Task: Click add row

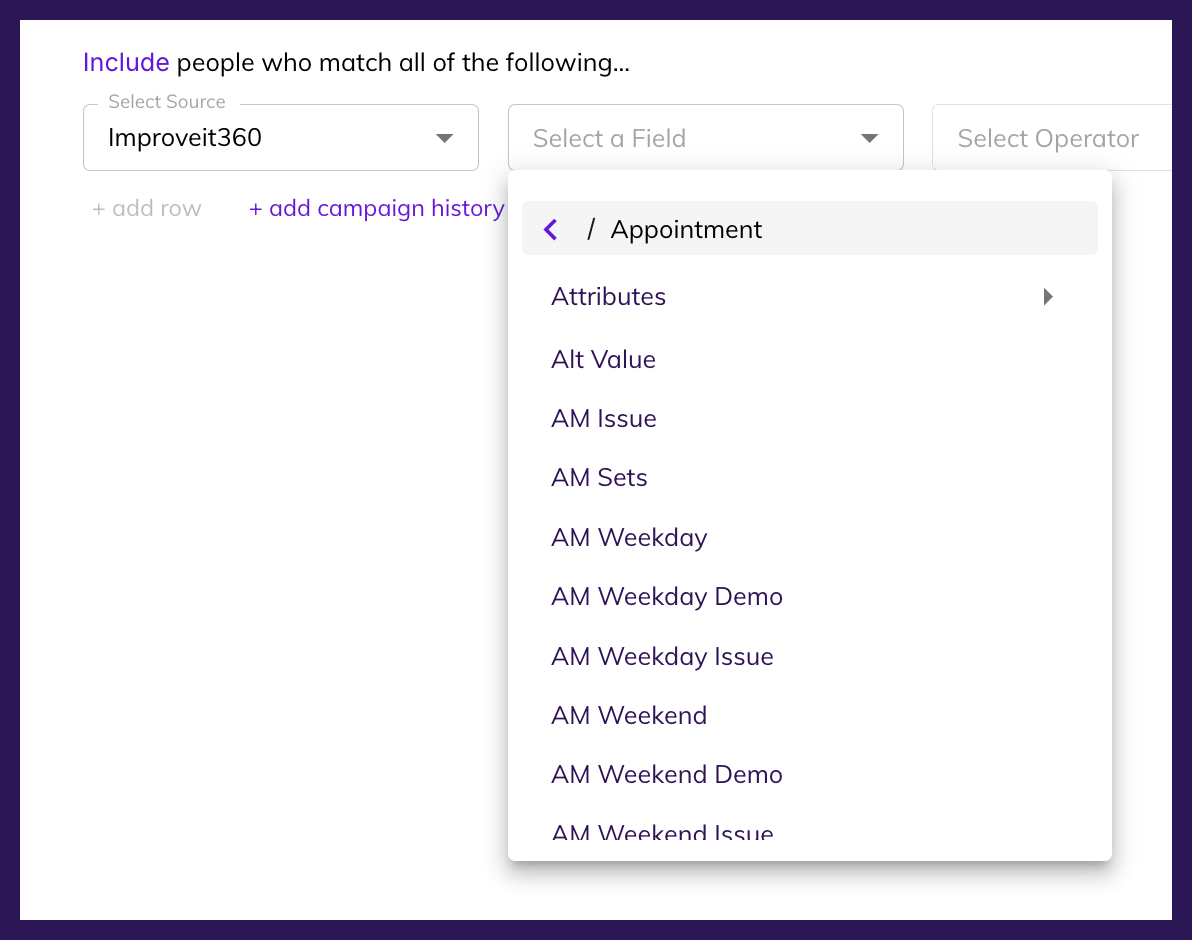Action: click(x=146, y=208)
